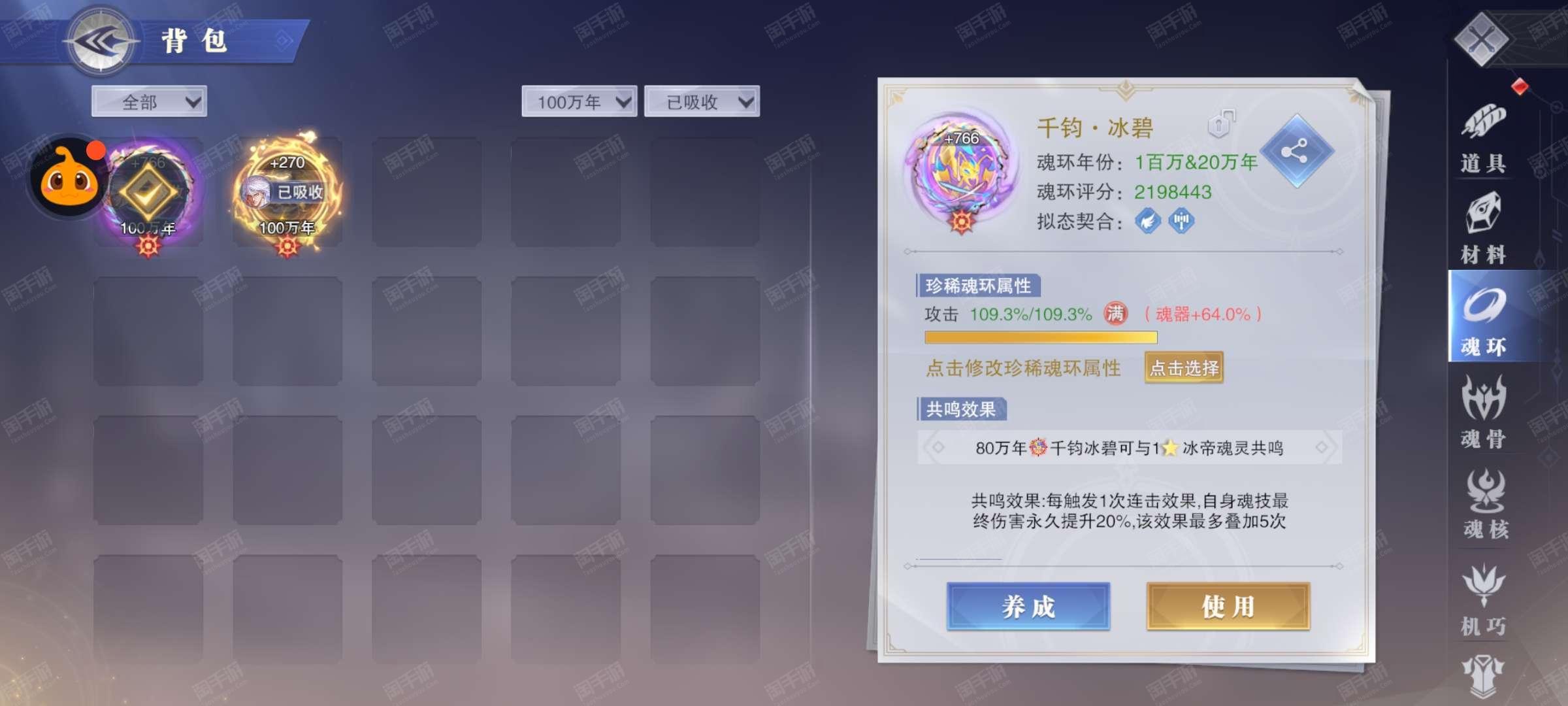Viewport: 1568px width, 706px height.
Task: Expand the 全部 filter dropdown
Action: (x=149, y=101)
